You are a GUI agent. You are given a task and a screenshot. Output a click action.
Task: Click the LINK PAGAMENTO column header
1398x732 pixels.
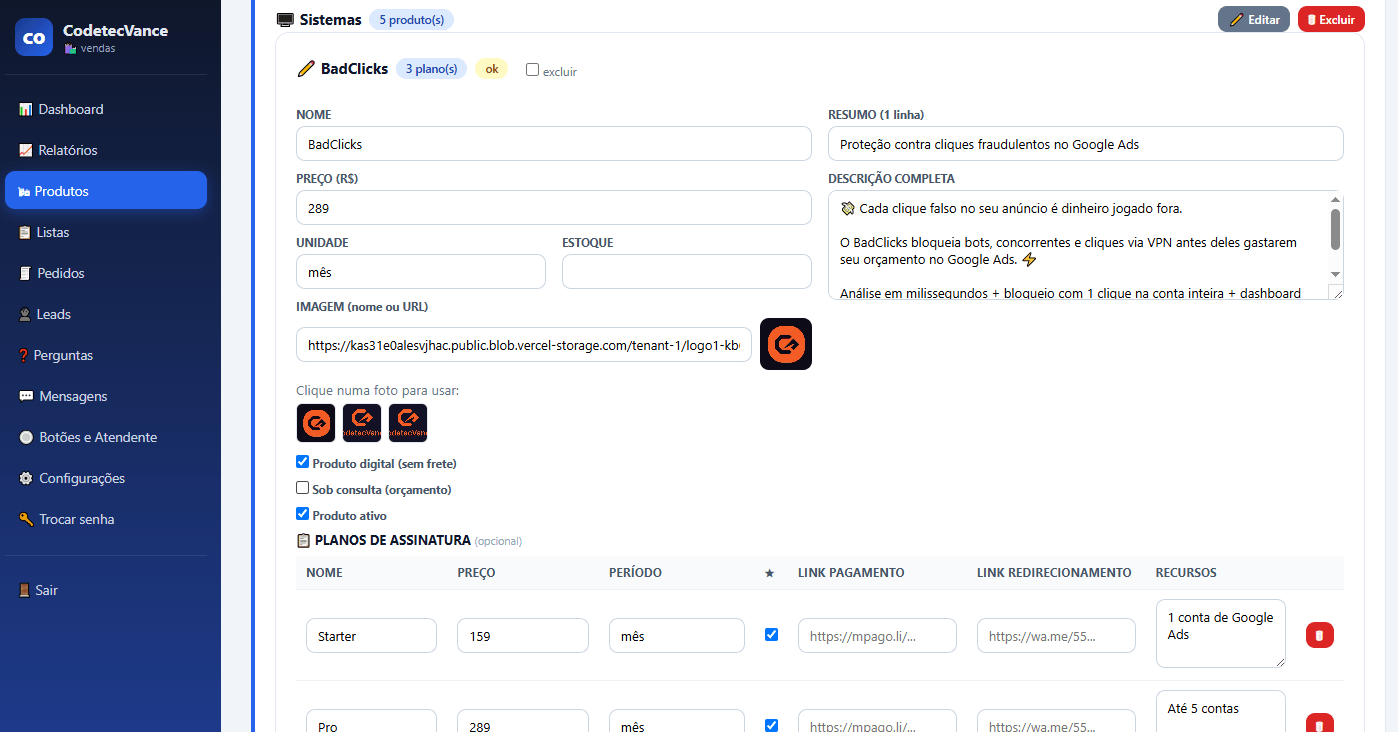[x=851, y=573]
